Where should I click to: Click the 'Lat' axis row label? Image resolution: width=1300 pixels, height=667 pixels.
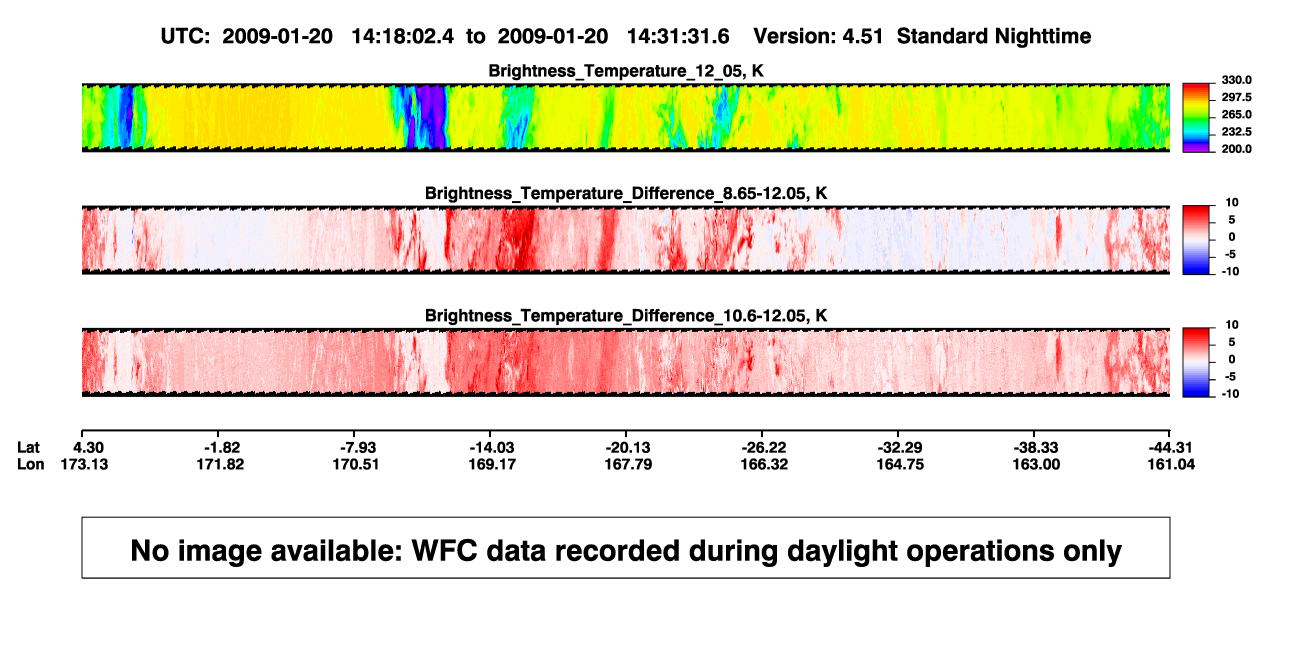[28, 447]
